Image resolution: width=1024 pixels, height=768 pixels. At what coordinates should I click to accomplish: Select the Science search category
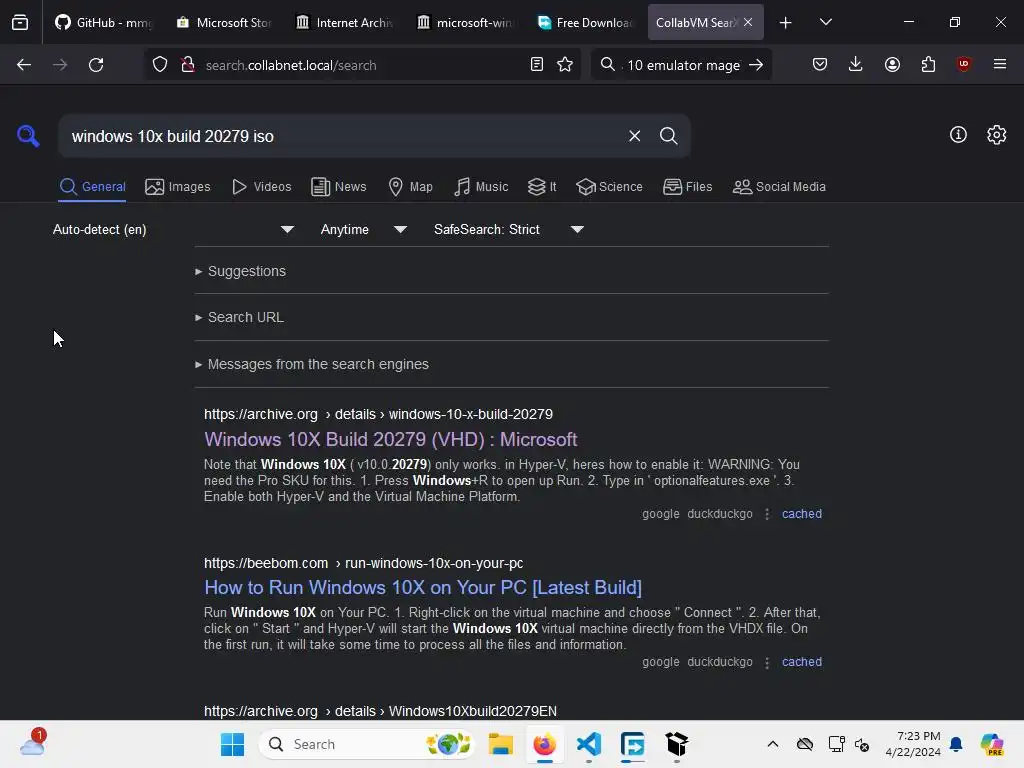[x=609, y=187]
